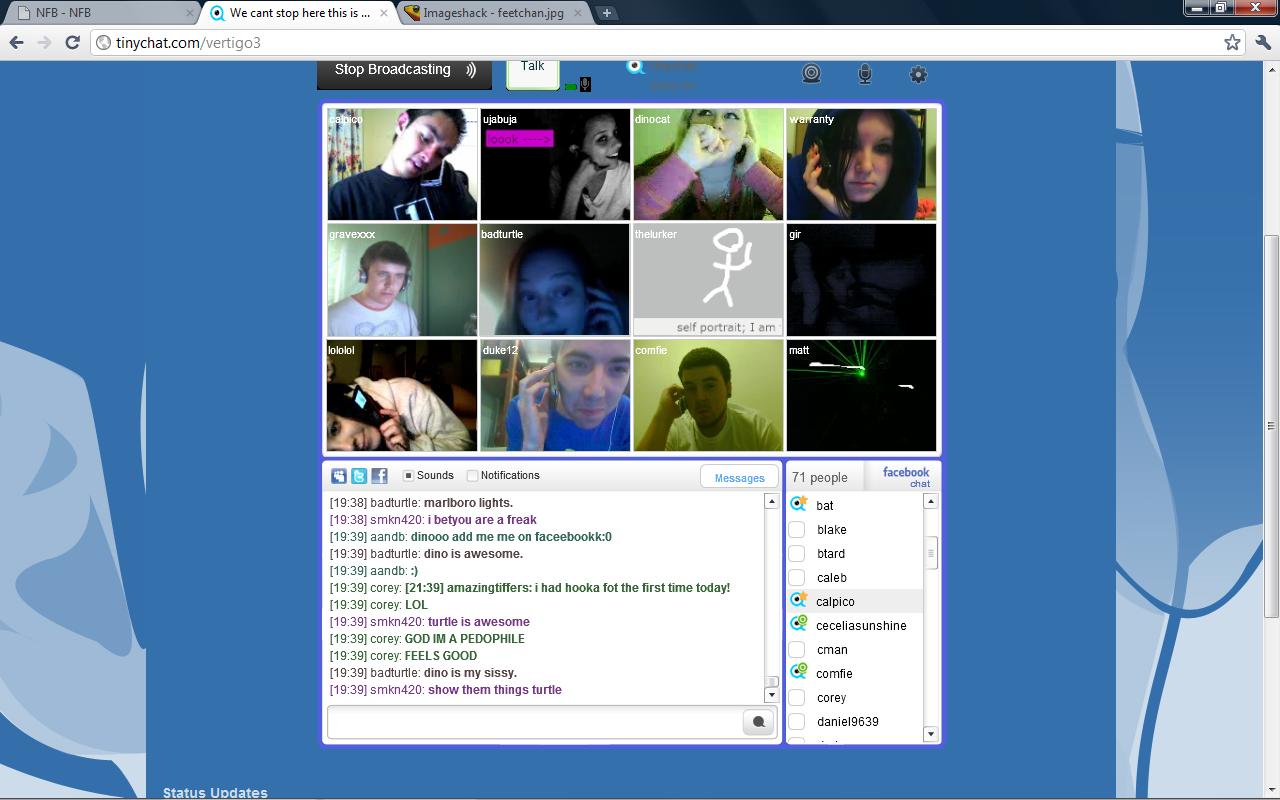Tick the checkbox next to blake

pos(797,530)
